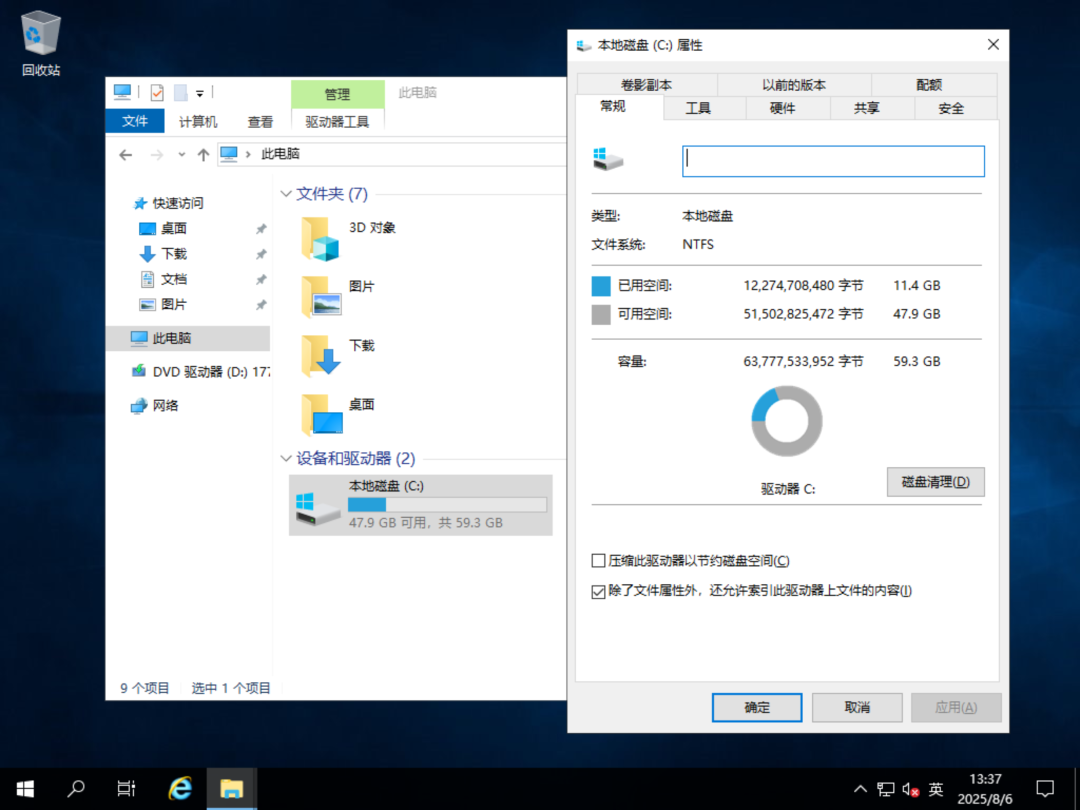Open the 查看 ribbon tab

pos(260,121)
